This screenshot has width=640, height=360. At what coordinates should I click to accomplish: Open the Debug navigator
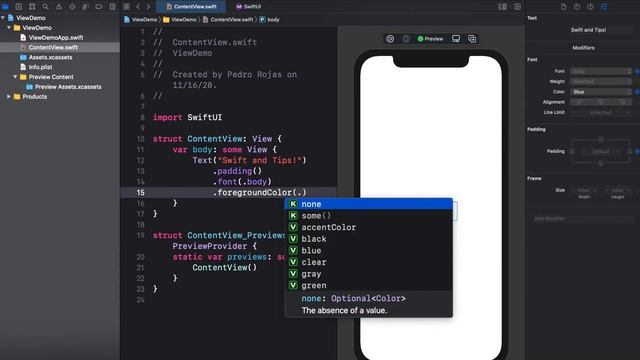pos(85,7)
